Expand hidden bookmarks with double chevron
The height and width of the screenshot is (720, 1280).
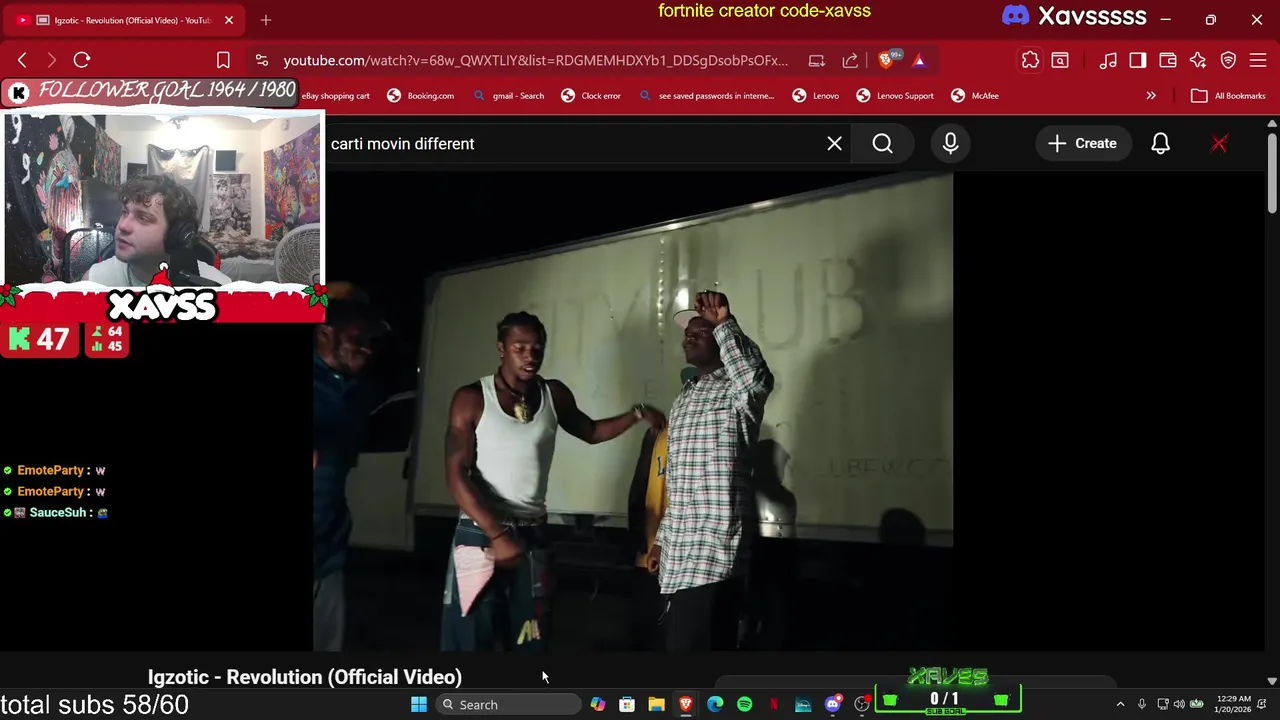1151,96
